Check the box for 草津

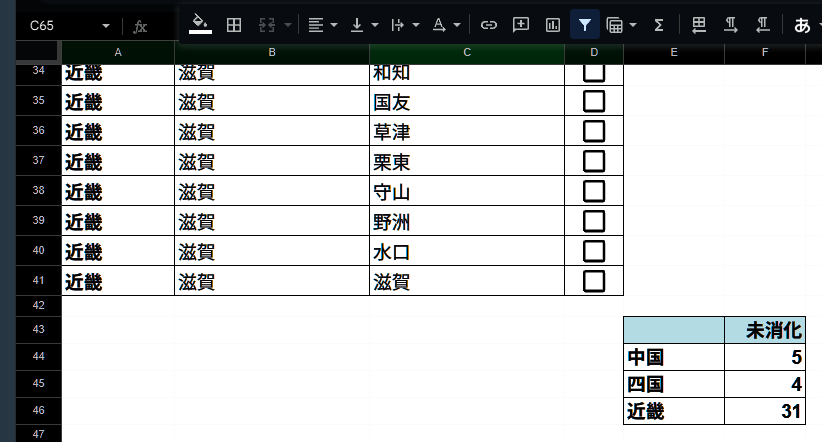point(594,131)
